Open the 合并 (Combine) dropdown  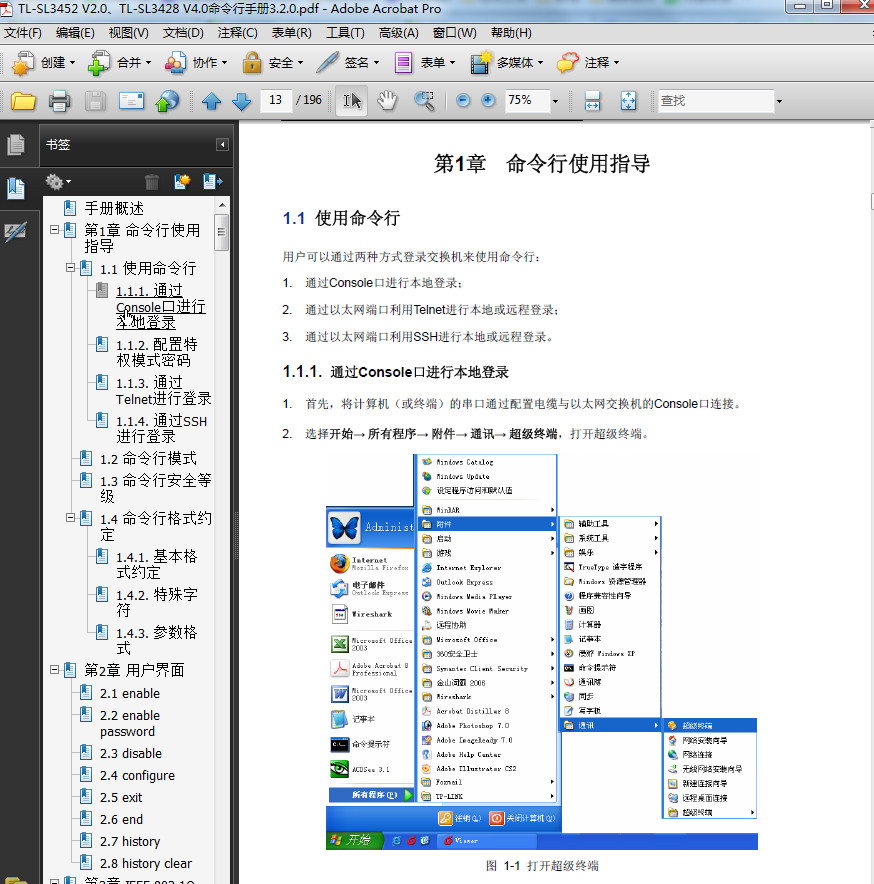tap(120, 63)
